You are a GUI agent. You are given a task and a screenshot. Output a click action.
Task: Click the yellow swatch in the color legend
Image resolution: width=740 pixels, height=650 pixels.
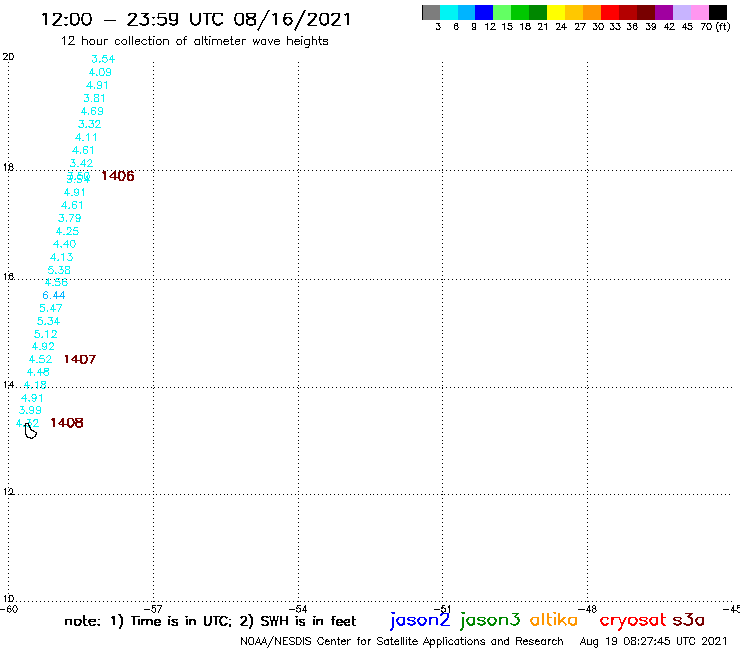pos(556,12)
